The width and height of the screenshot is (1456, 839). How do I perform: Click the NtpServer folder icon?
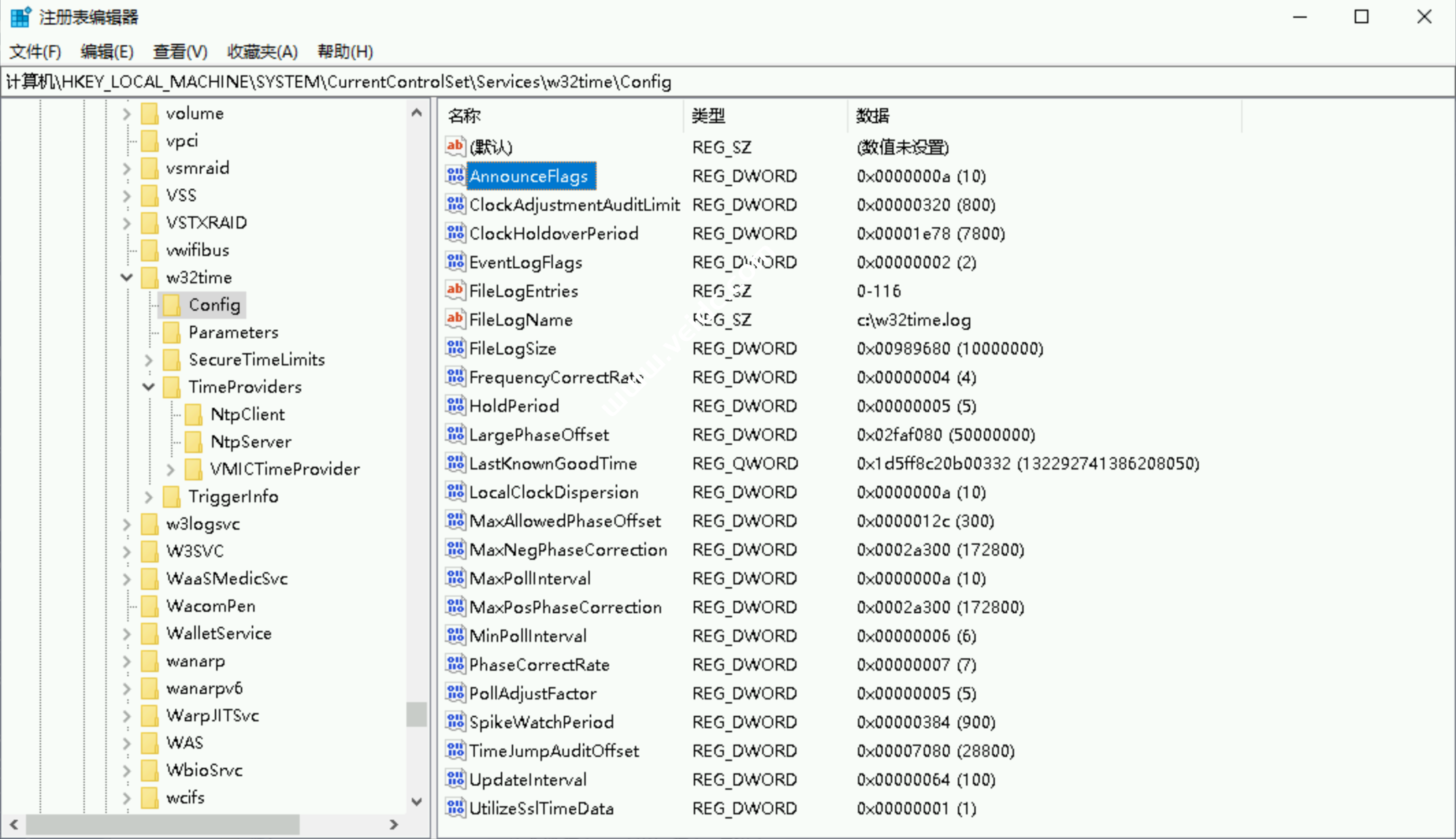pos(194,441)
